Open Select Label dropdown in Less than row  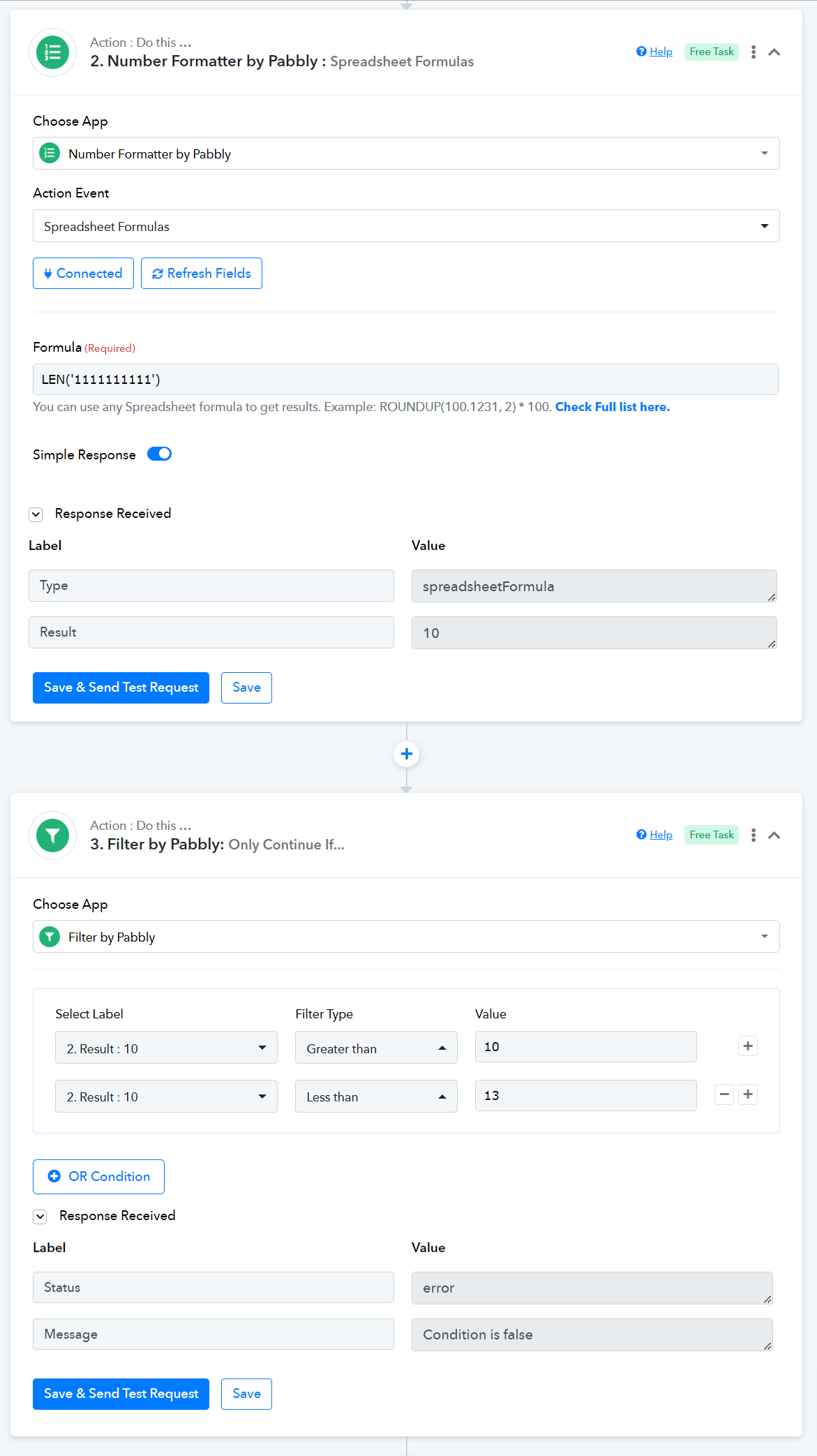pyautogui.click(x=166, y=1097)
